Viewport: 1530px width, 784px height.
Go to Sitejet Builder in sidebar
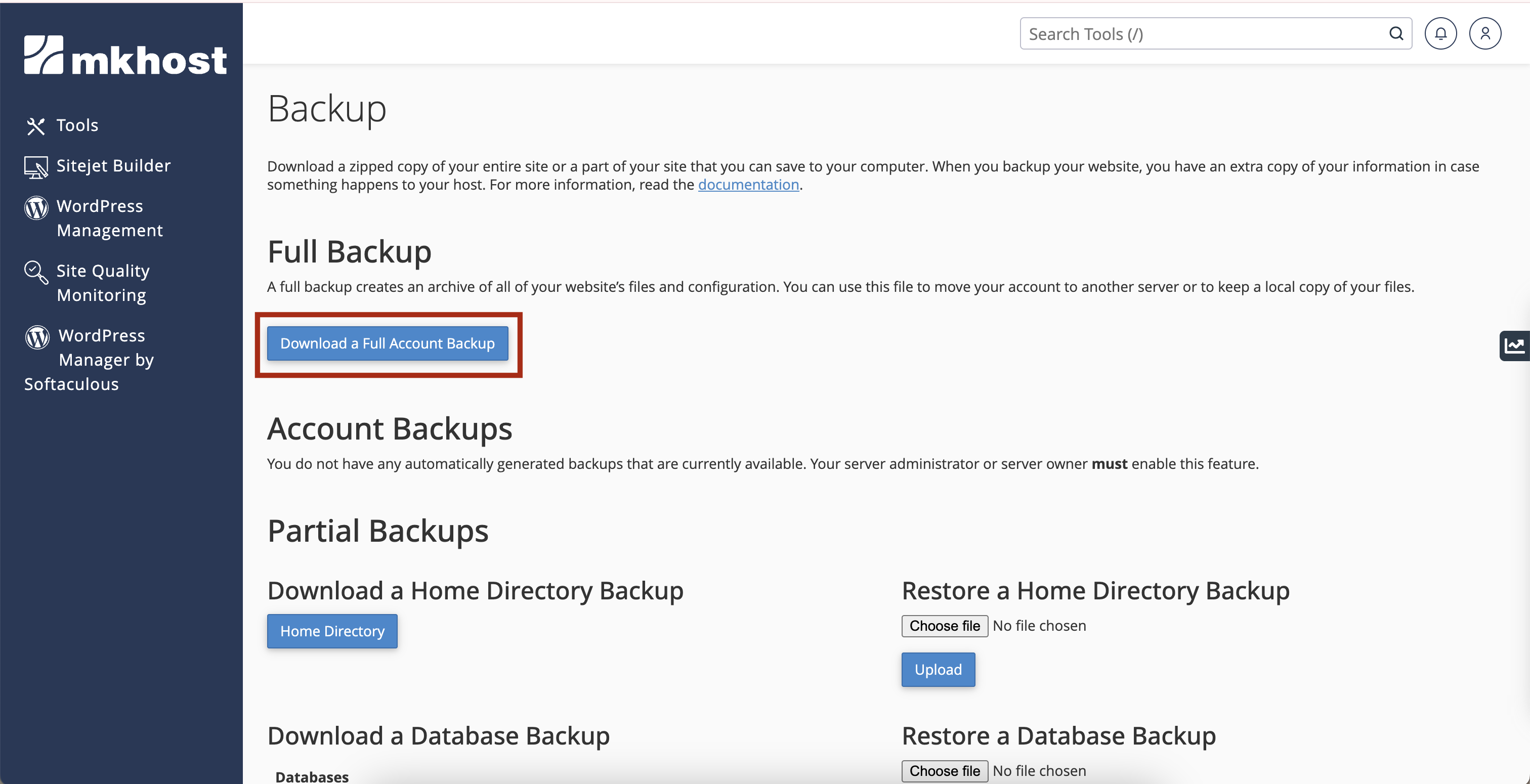click(x=113, y=166)
